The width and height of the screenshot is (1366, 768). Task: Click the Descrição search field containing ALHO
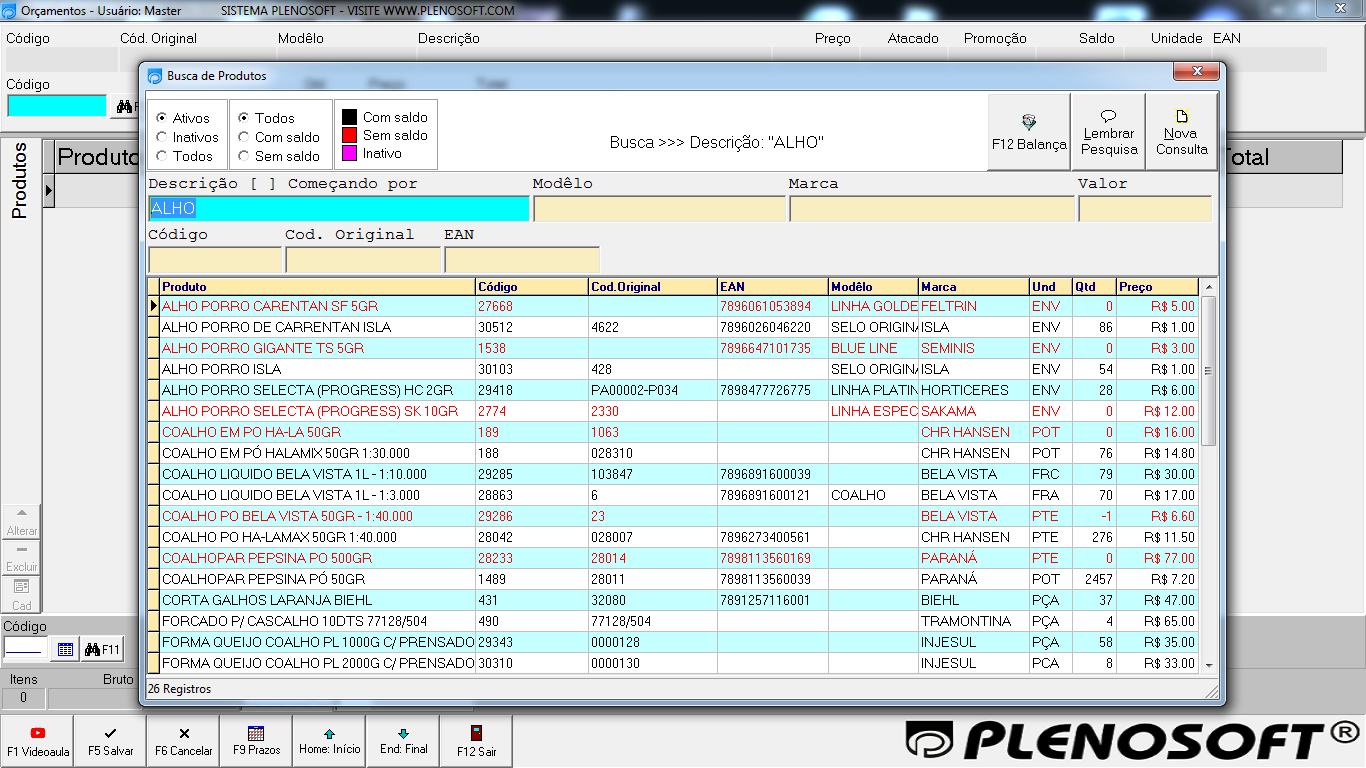pos(338,209)
